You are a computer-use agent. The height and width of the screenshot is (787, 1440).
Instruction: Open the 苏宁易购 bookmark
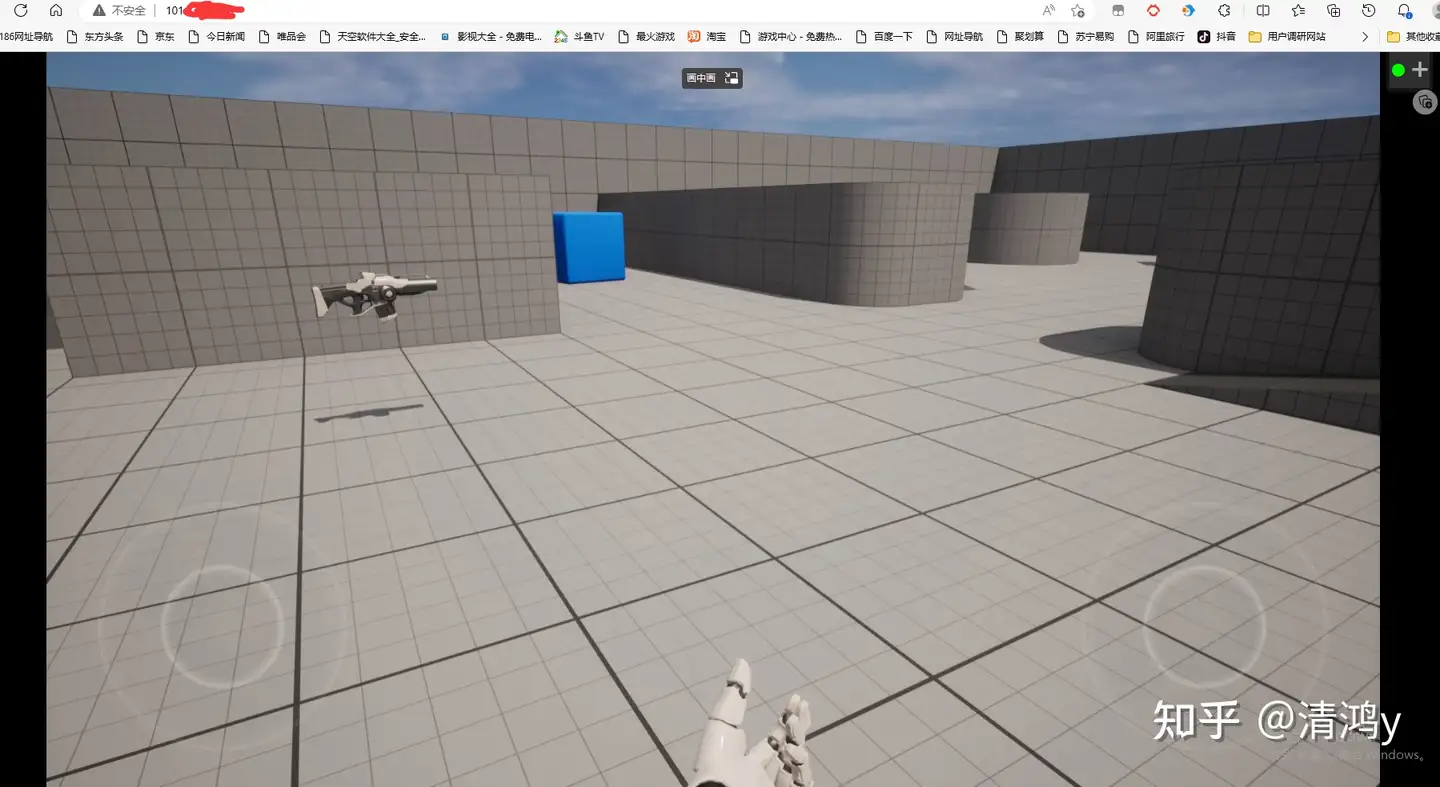tap(1086, 36)
